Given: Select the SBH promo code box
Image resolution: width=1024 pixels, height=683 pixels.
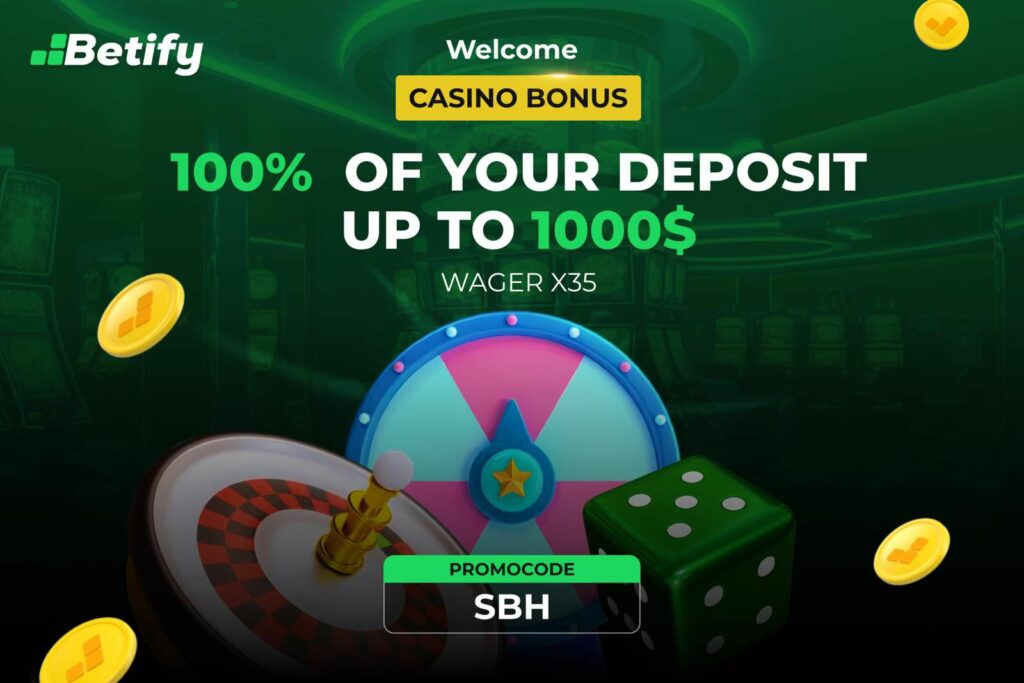Looking at the screenshot, I should click(x=511, y=607).
